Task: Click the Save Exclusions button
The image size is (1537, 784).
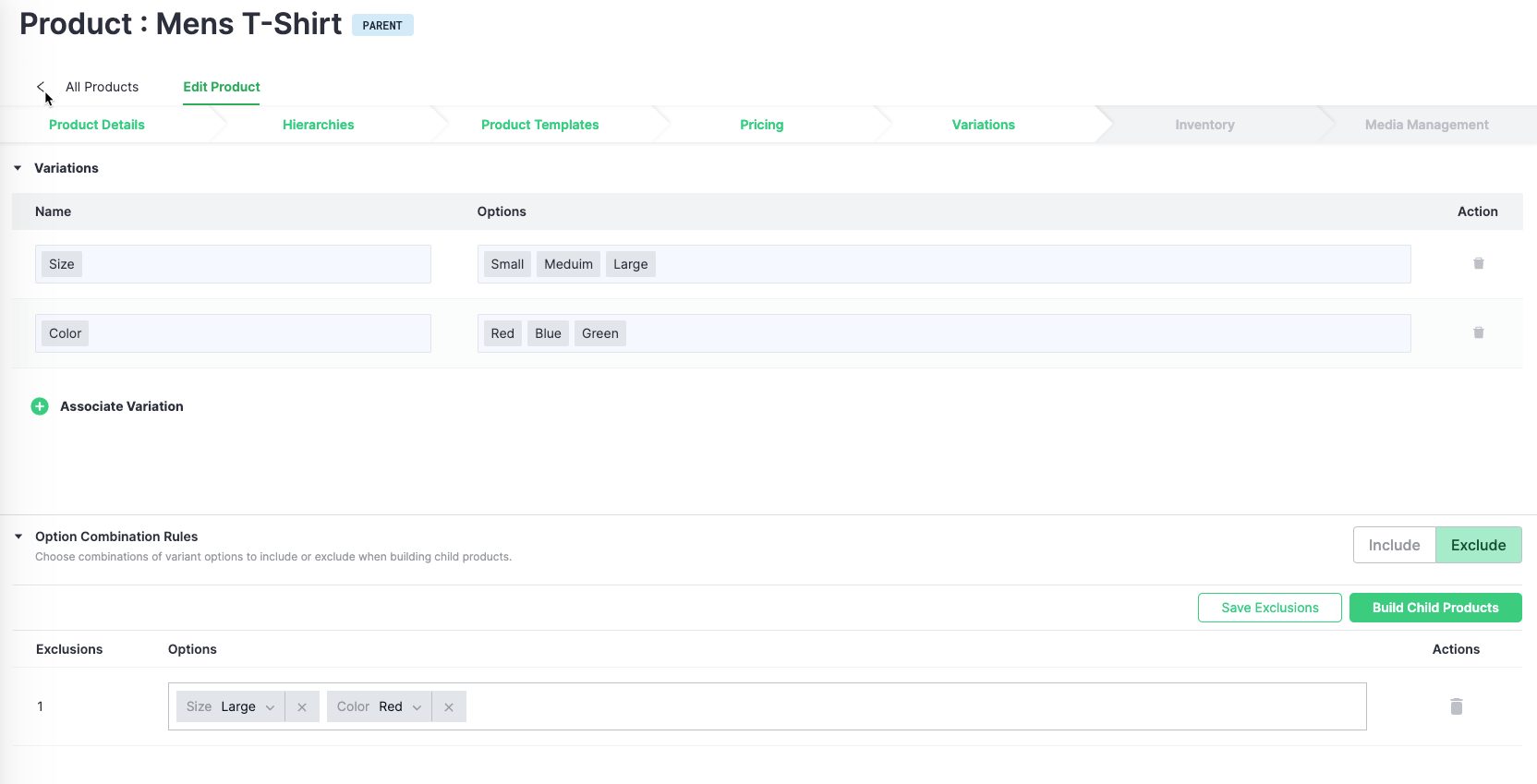Action: pyautogui.click(x=1269, y=608)
